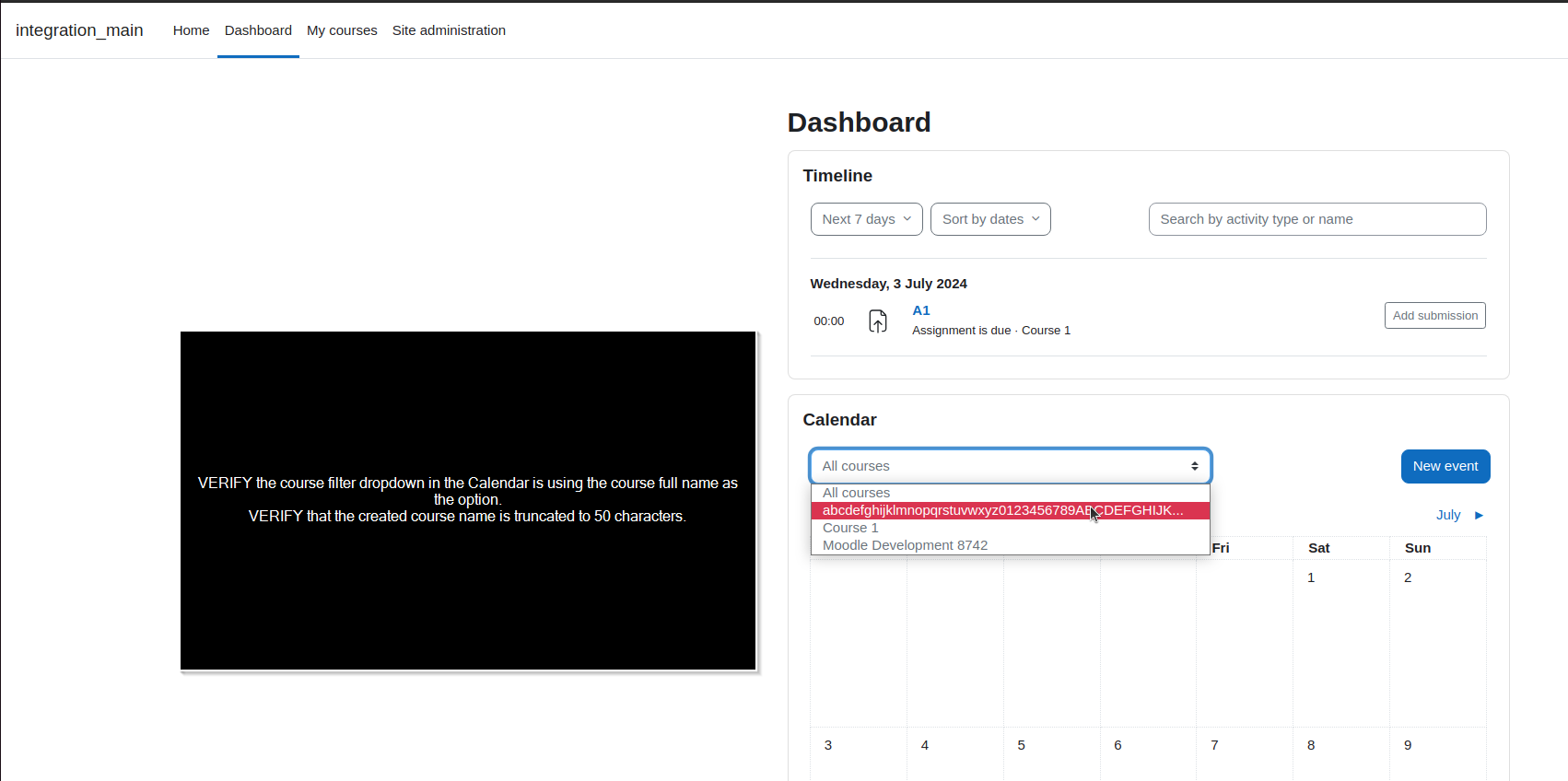Viewport: 1568px width, 781px height.
Task: Click calendar day 9
Action: pyautogui.click(x=1408, y=745)
